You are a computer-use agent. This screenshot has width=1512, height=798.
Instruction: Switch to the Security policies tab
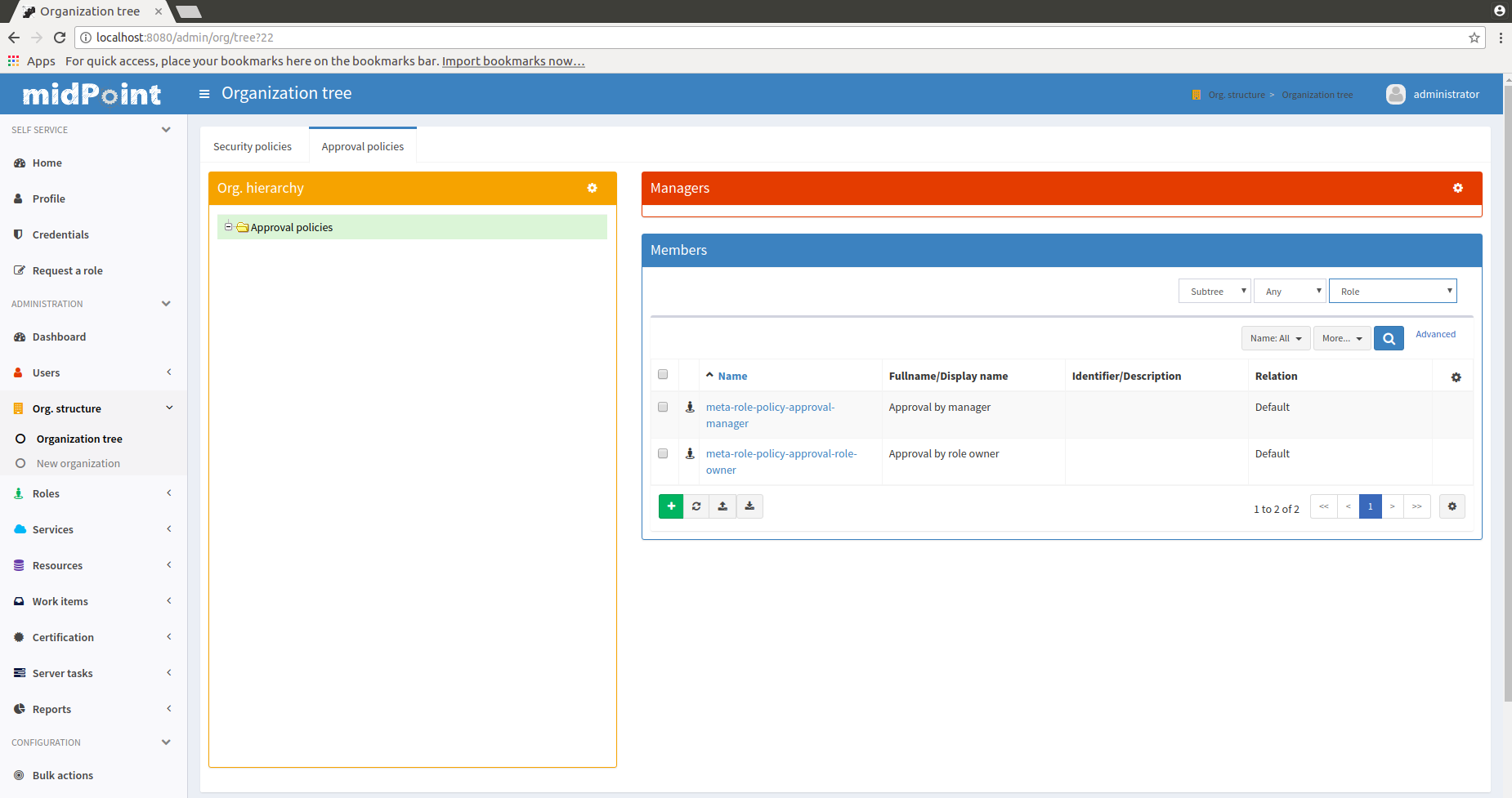click(x=253, y=147)
